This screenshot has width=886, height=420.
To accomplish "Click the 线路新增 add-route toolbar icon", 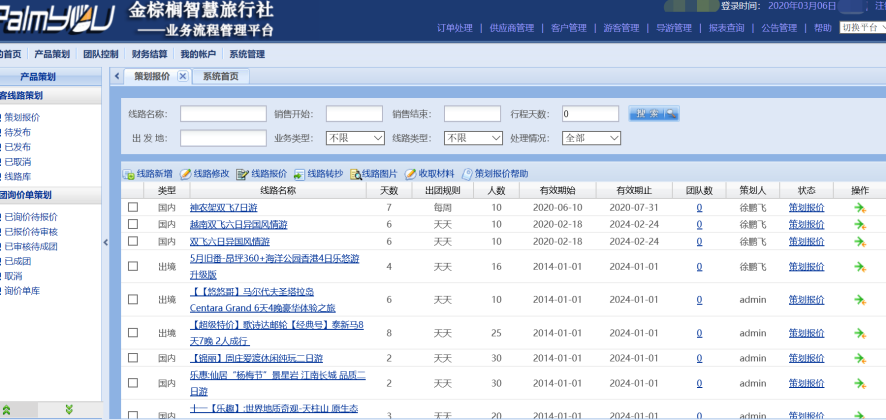I will 129,174.
